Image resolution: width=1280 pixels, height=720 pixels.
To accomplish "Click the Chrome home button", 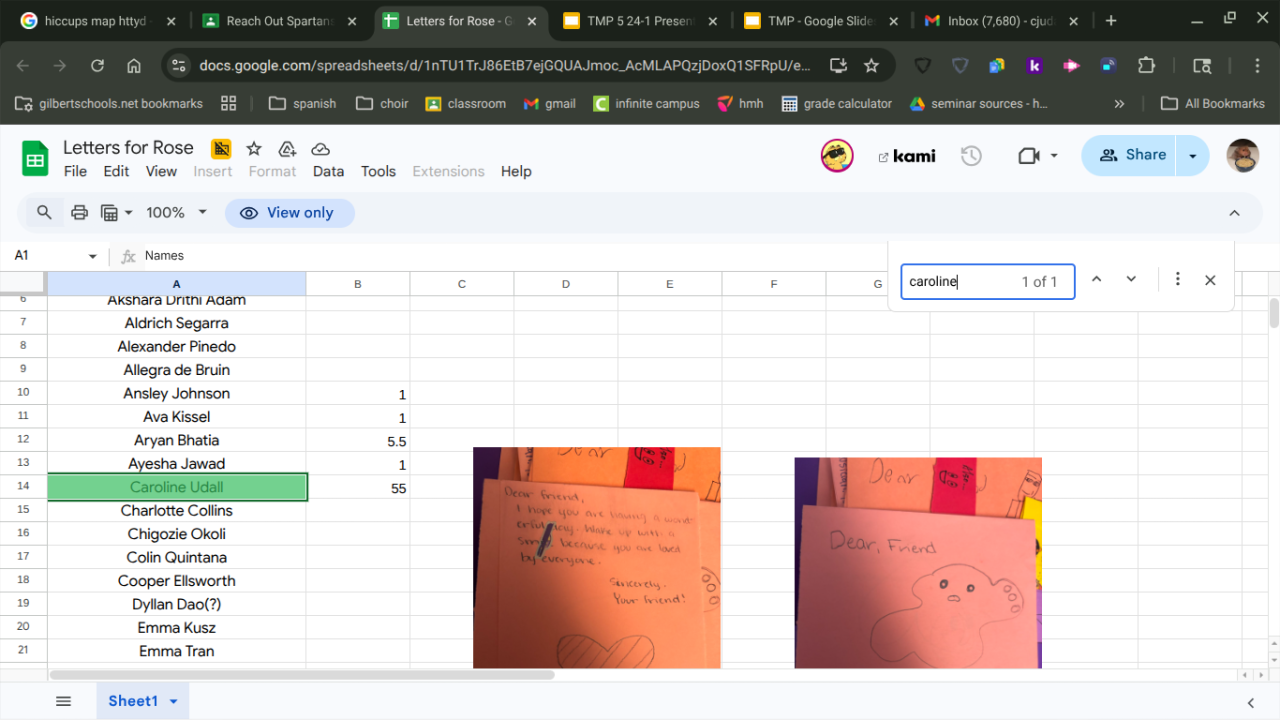I will click(134, 65).
